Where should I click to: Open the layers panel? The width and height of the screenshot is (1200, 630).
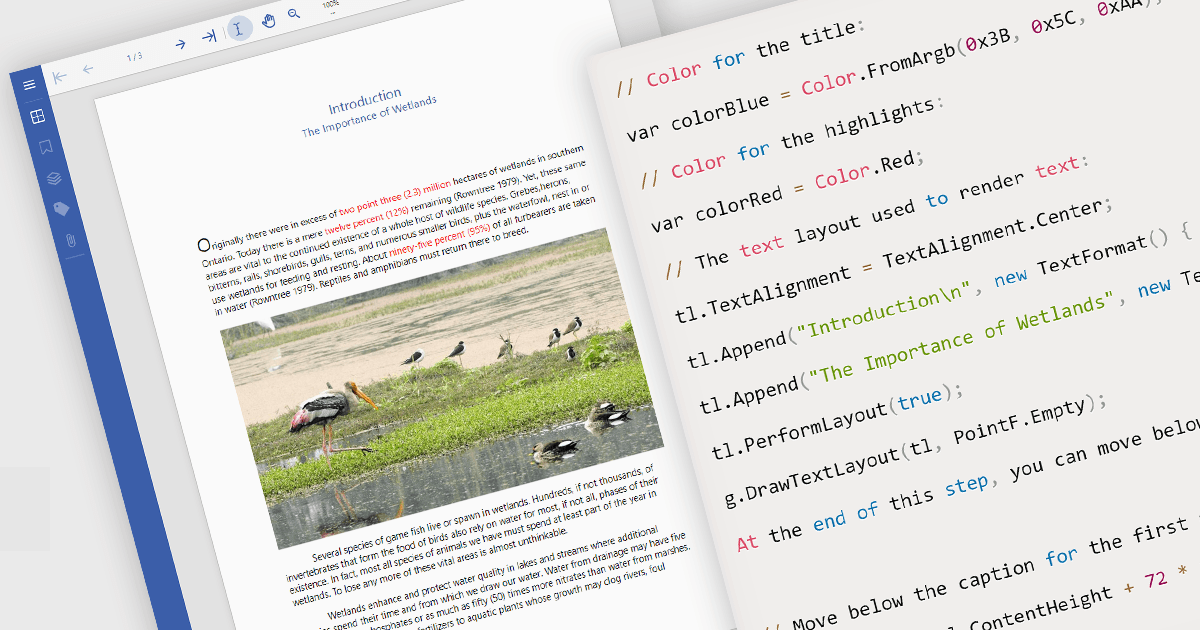pos(54,178)
